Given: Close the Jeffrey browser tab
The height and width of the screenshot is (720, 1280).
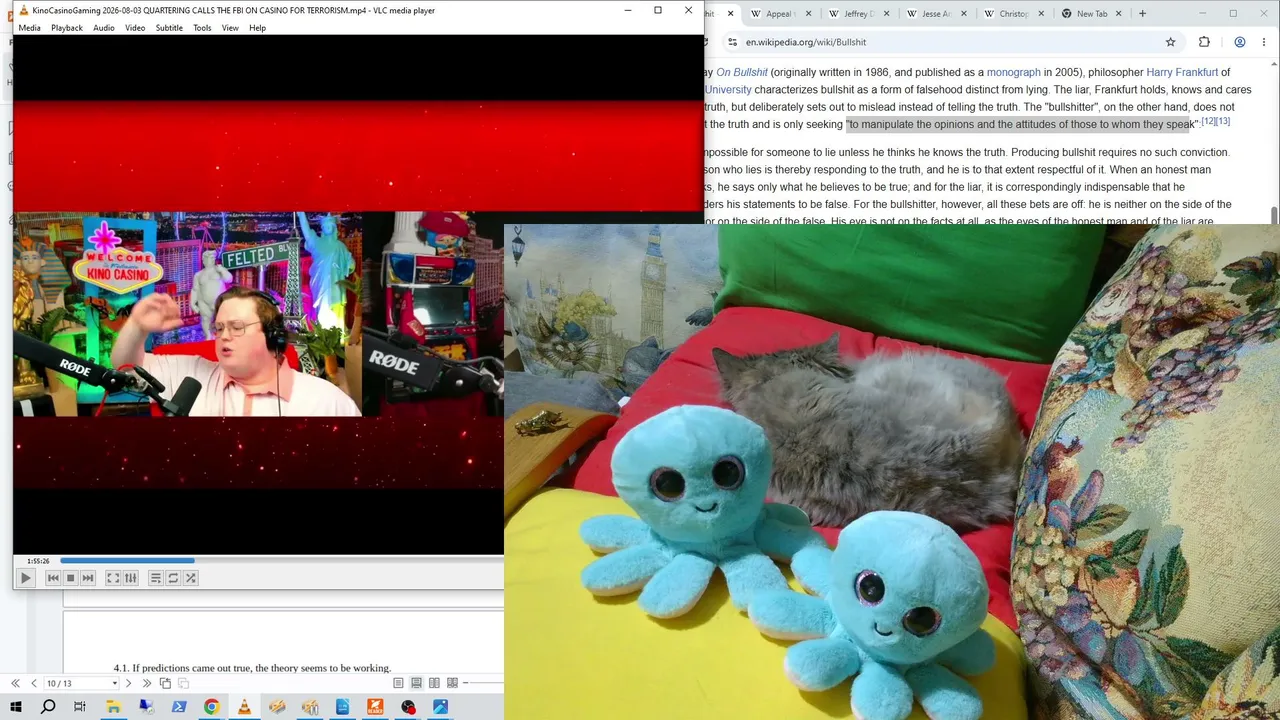Looking at the screenshot, I should (886, 14).
